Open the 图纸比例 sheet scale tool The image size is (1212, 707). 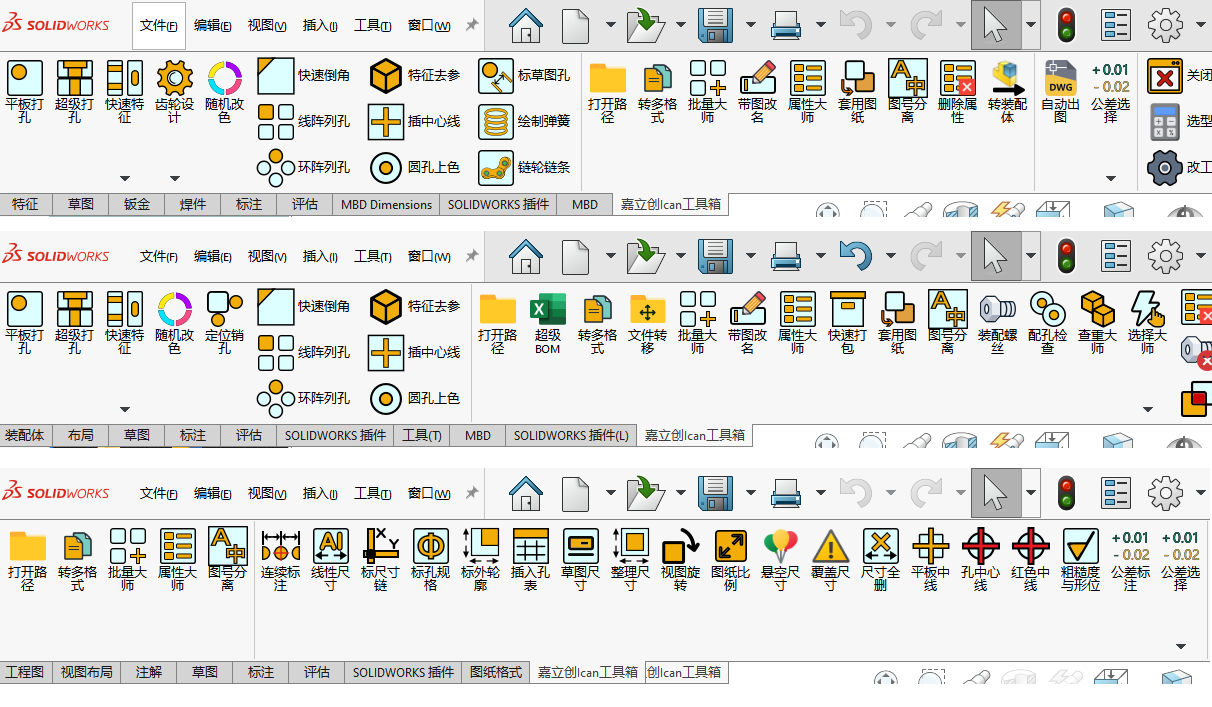pos(730,560)
